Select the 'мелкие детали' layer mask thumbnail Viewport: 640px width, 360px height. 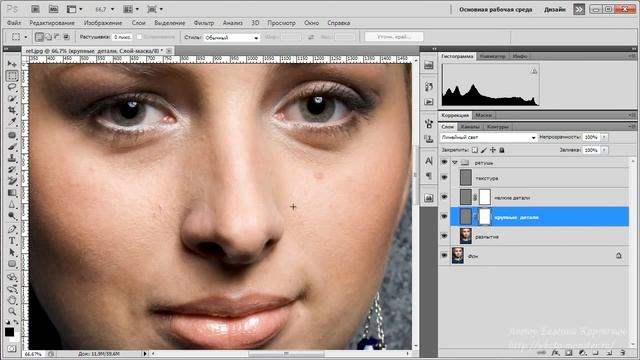pos(484,197)
